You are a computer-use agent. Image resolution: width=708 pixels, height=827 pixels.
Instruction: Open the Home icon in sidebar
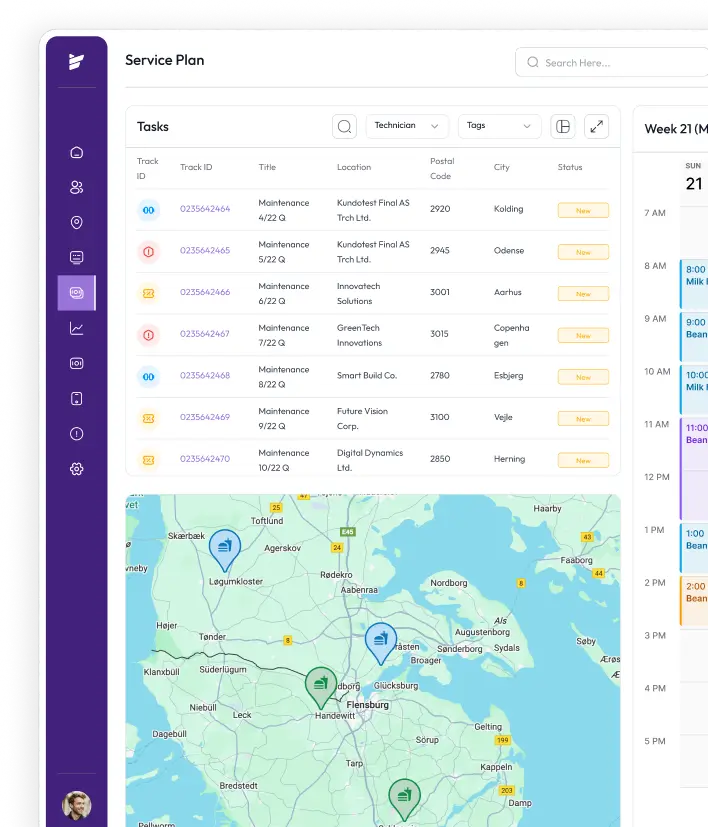tap(77, 153)
